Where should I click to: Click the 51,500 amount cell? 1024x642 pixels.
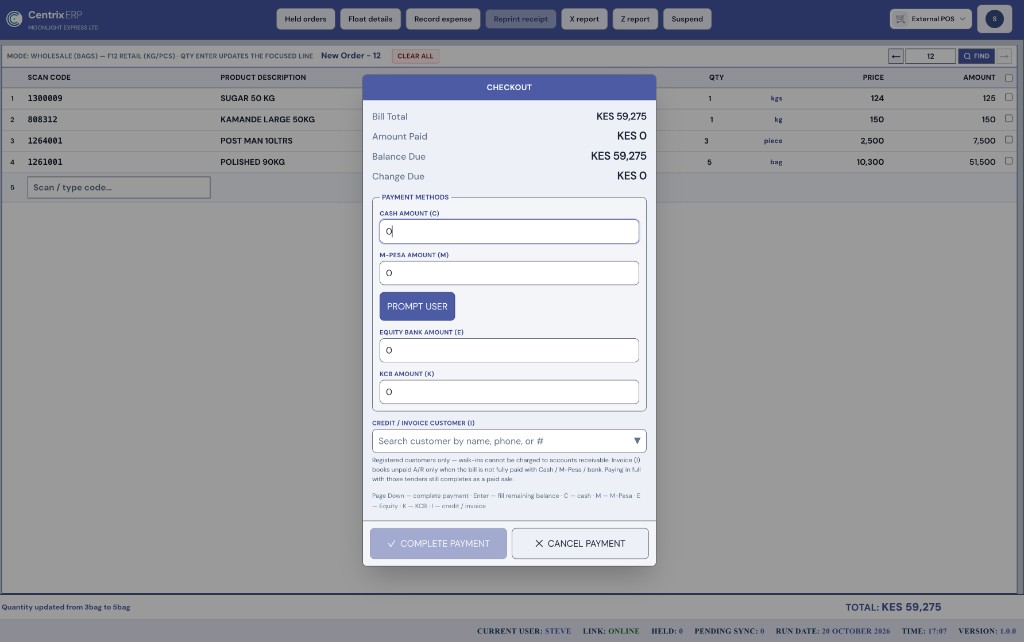tap(982, 162)
